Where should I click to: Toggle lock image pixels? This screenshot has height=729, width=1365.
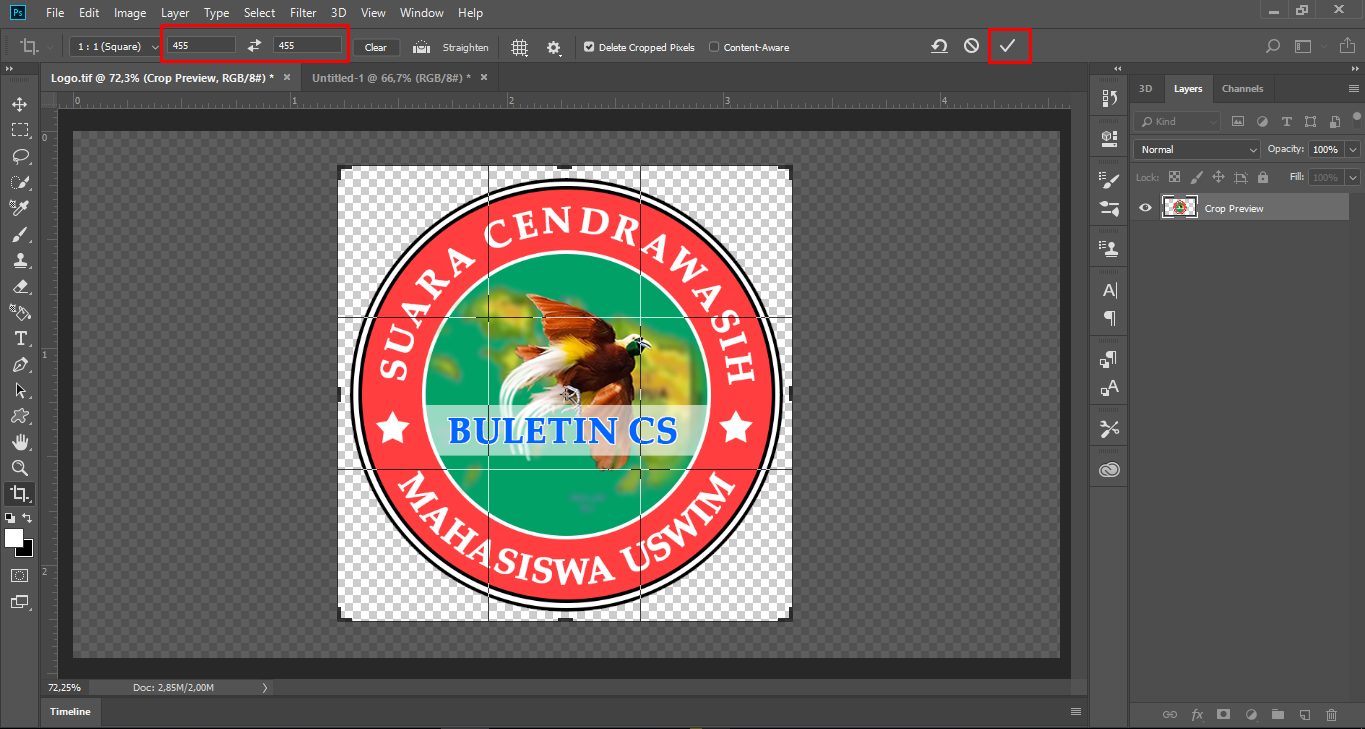1197,177
